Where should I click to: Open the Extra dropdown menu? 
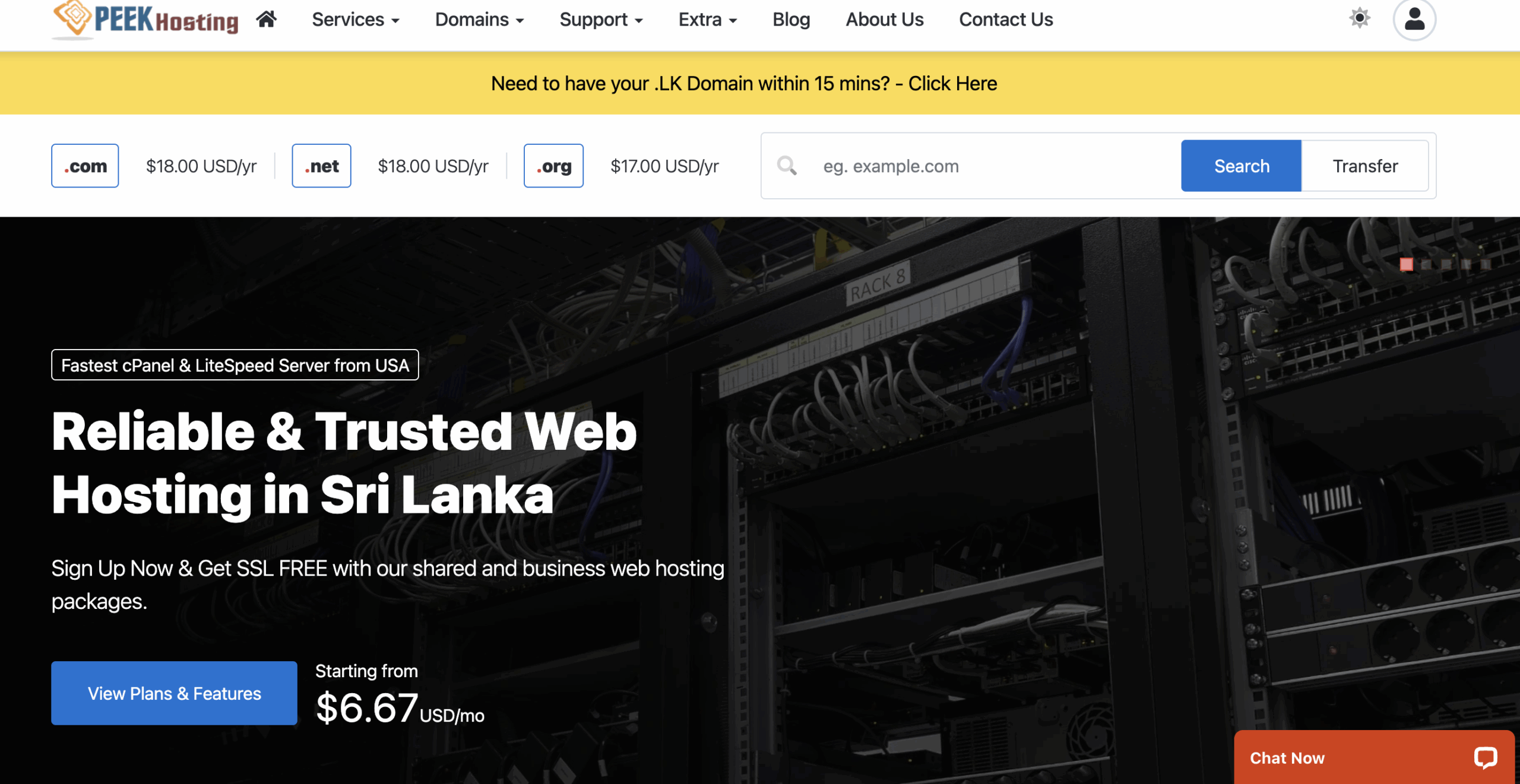tap(707, 20)
